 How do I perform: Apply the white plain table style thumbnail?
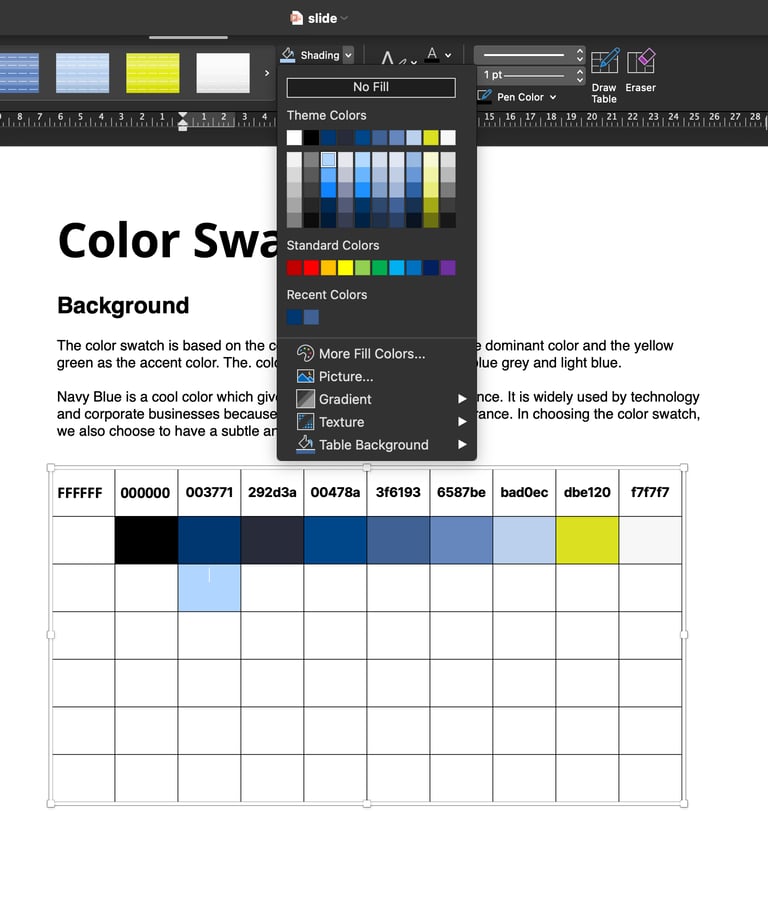pos(223,73)
